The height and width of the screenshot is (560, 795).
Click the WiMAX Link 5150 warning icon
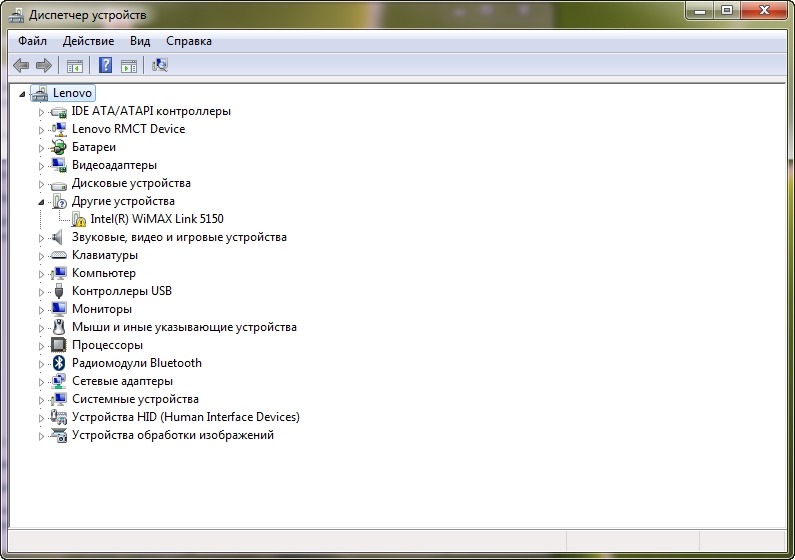pos(79,219)
